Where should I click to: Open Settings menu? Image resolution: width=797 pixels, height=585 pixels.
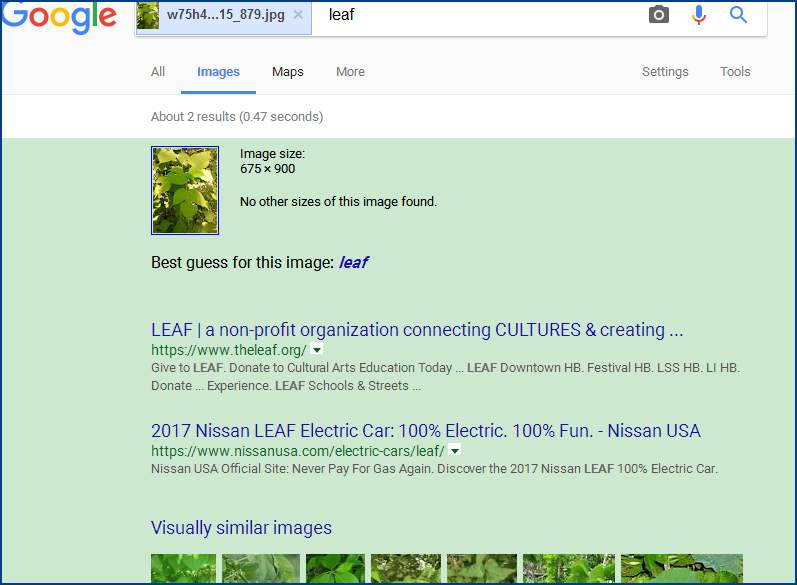coord(665,72)
